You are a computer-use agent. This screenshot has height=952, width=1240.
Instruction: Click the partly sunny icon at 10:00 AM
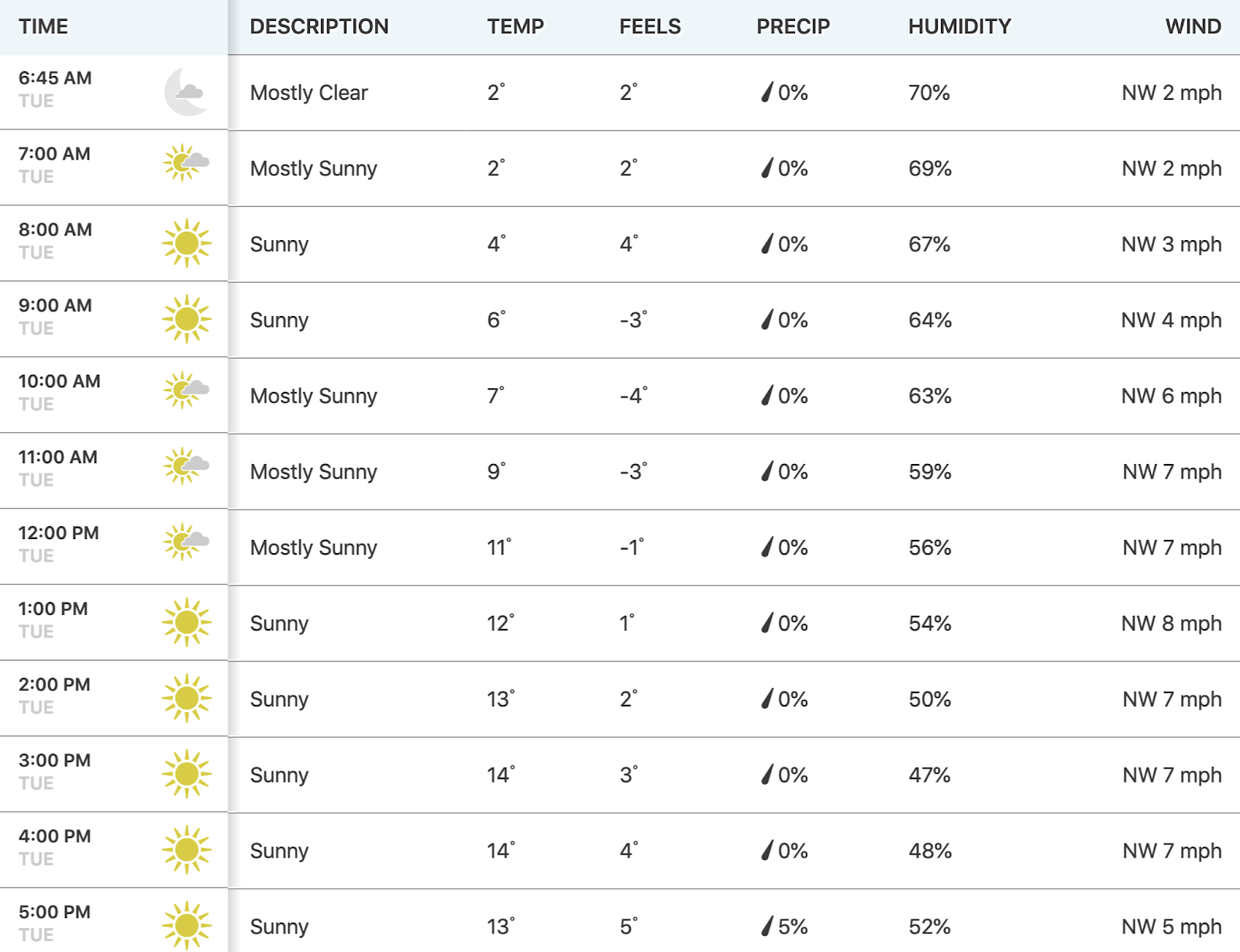186,390
